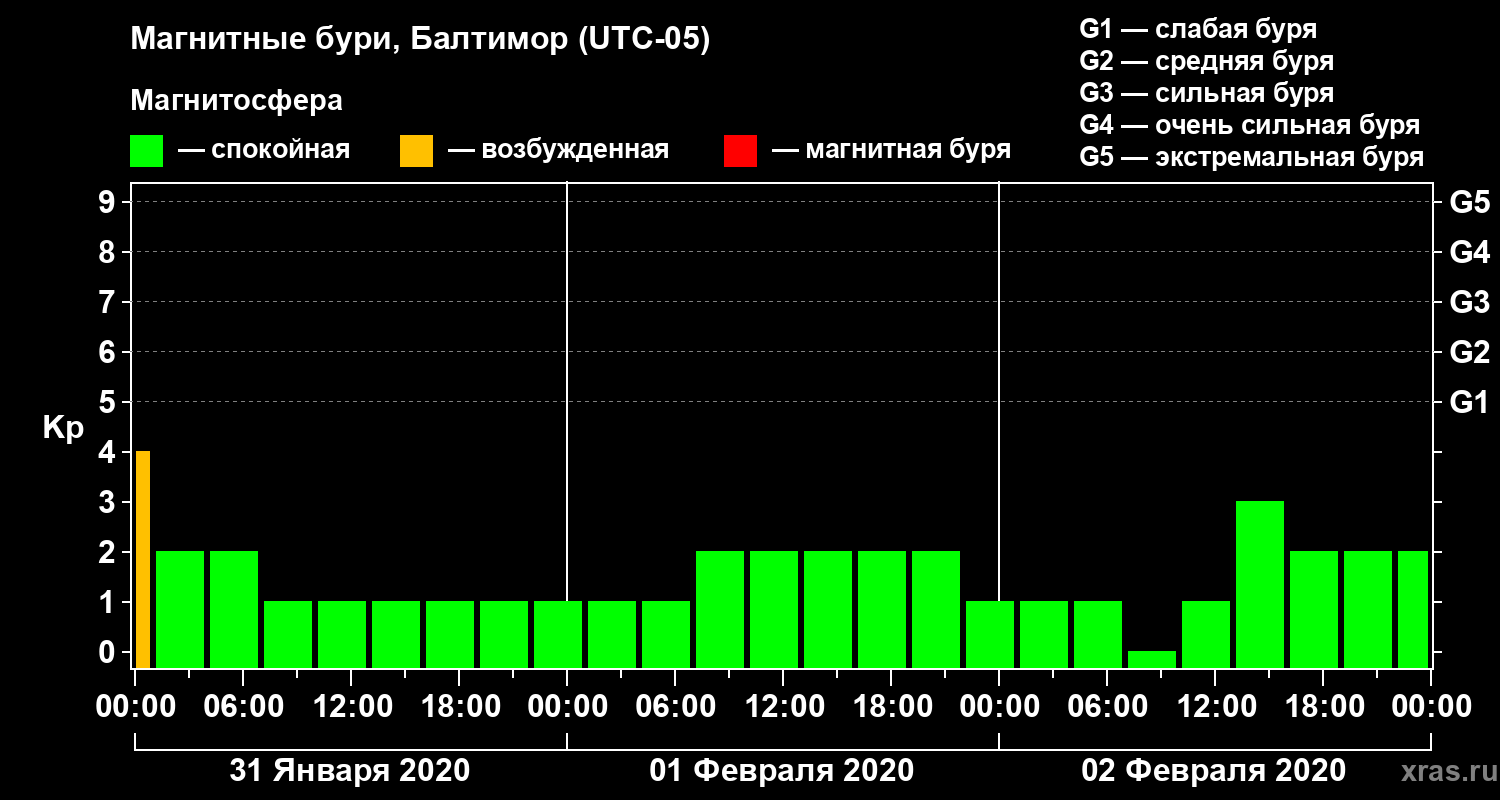Click the right-axis 'G1' label
Screen dimensions: 1500x800
[1469, 403]
